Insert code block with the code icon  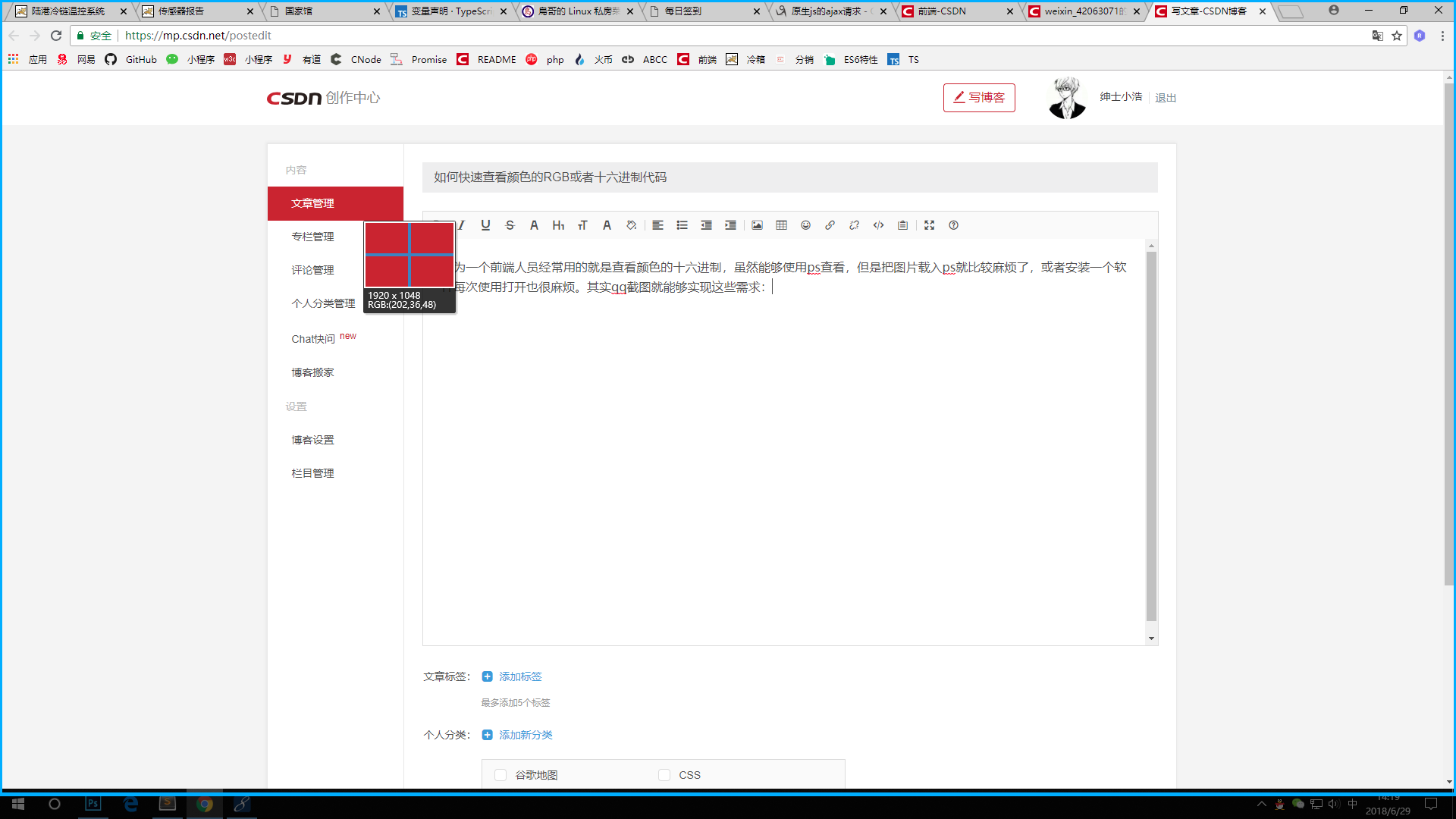878,225
